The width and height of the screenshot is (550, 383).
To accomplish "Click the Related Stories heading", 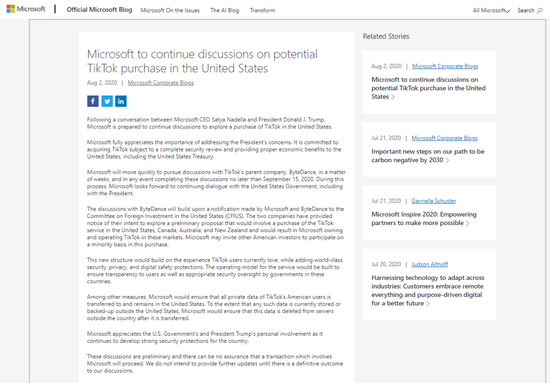I will click(386, 36).
